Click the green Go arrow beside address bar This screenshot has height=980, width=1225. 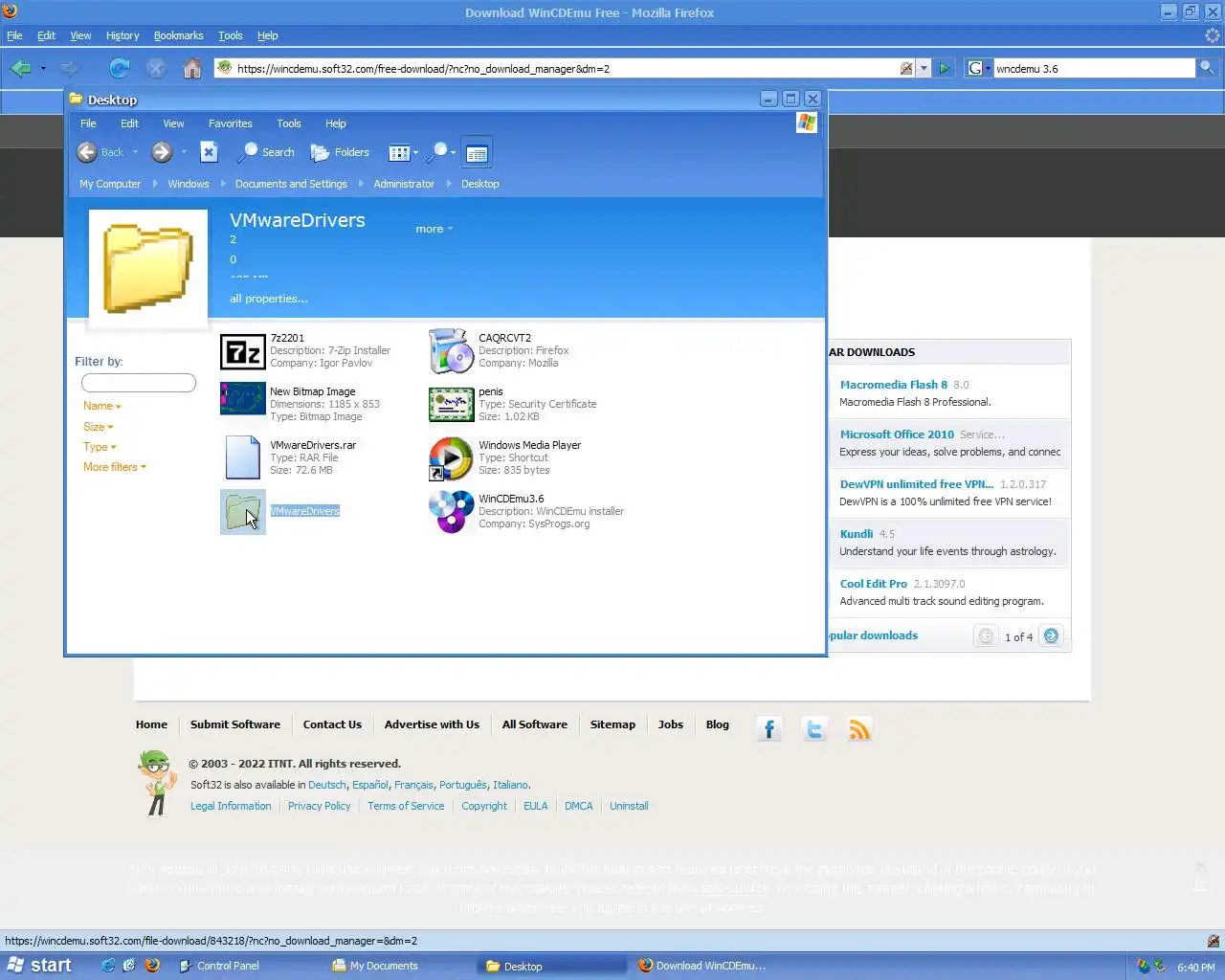coord(944,68)
